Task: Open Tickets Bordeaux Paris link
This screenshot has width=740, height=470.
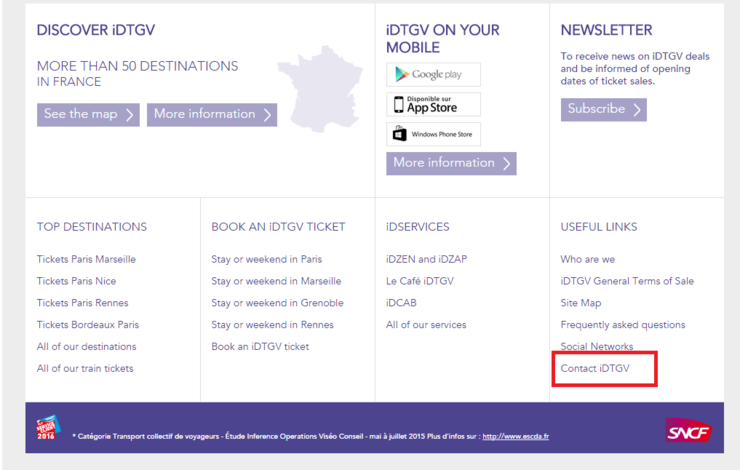Action: point(88,325)
